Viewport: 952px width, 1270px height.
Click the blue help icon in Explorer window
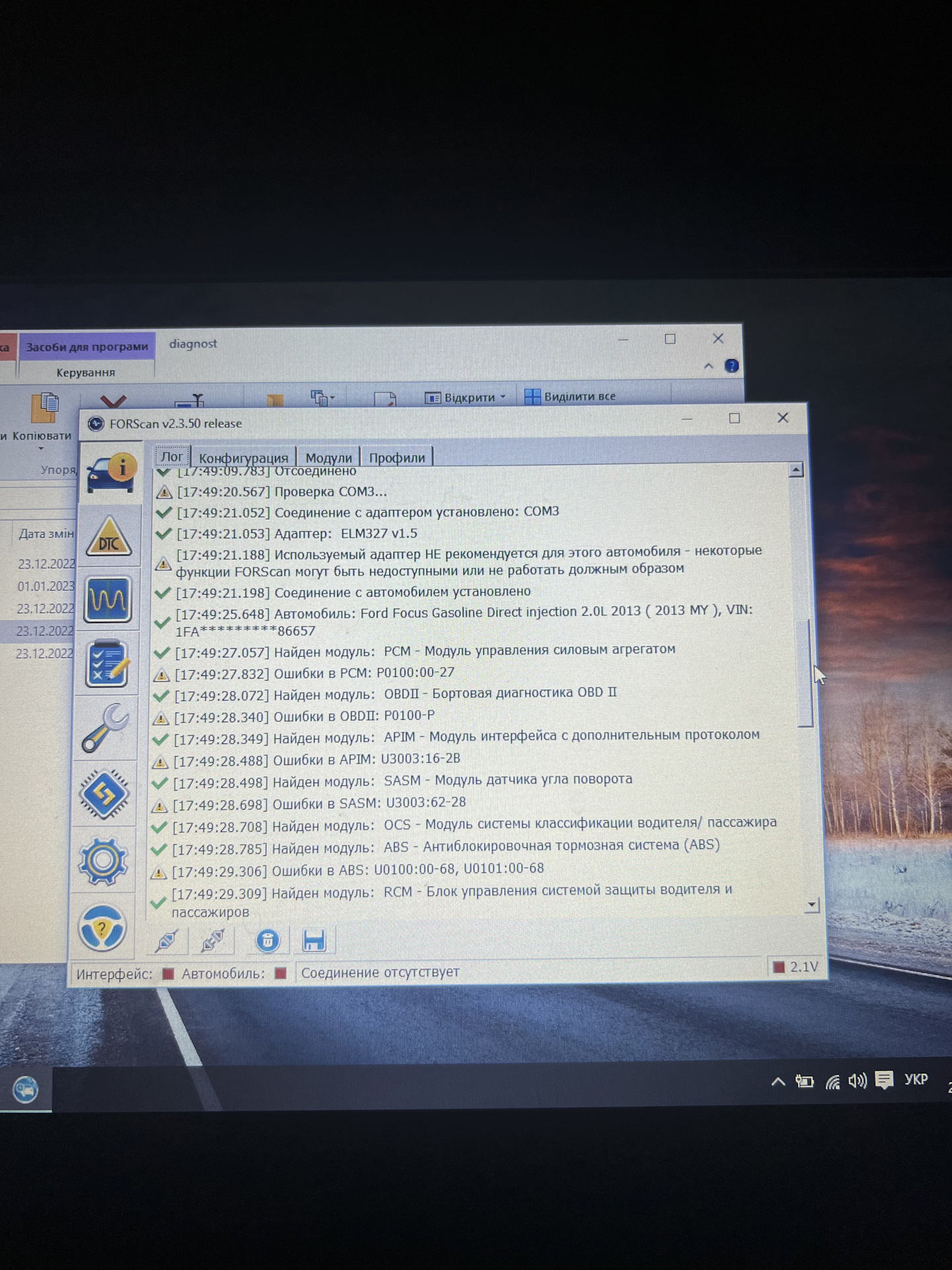[x=731, y=366]
